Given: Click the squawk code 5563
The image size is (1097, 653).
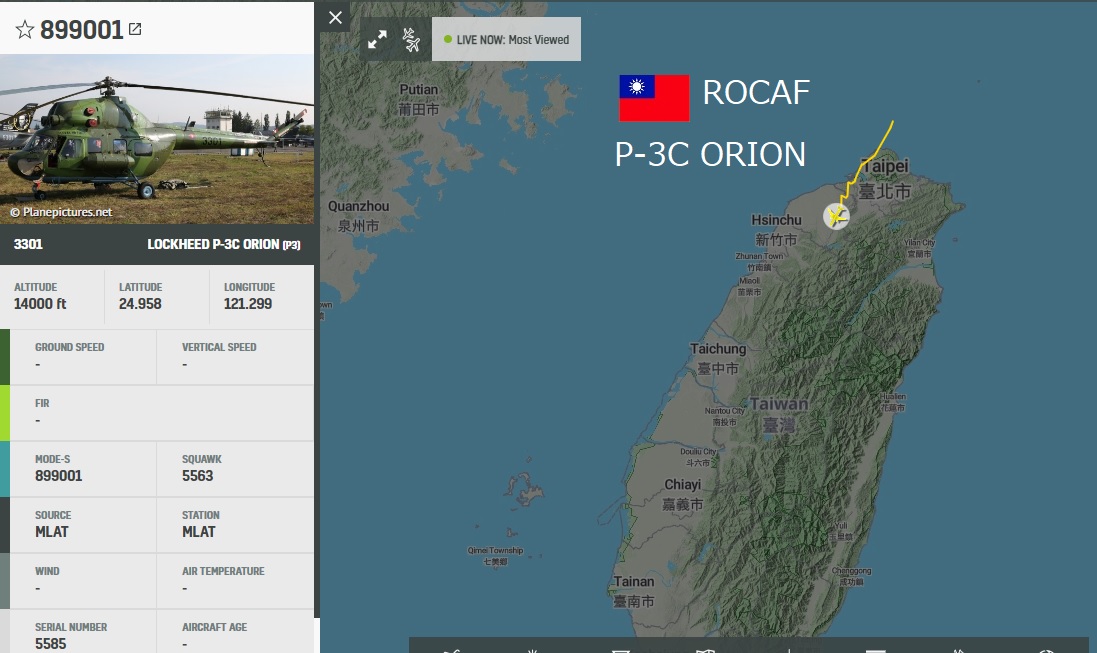Looking at the screenshot, I should (197, 476).
